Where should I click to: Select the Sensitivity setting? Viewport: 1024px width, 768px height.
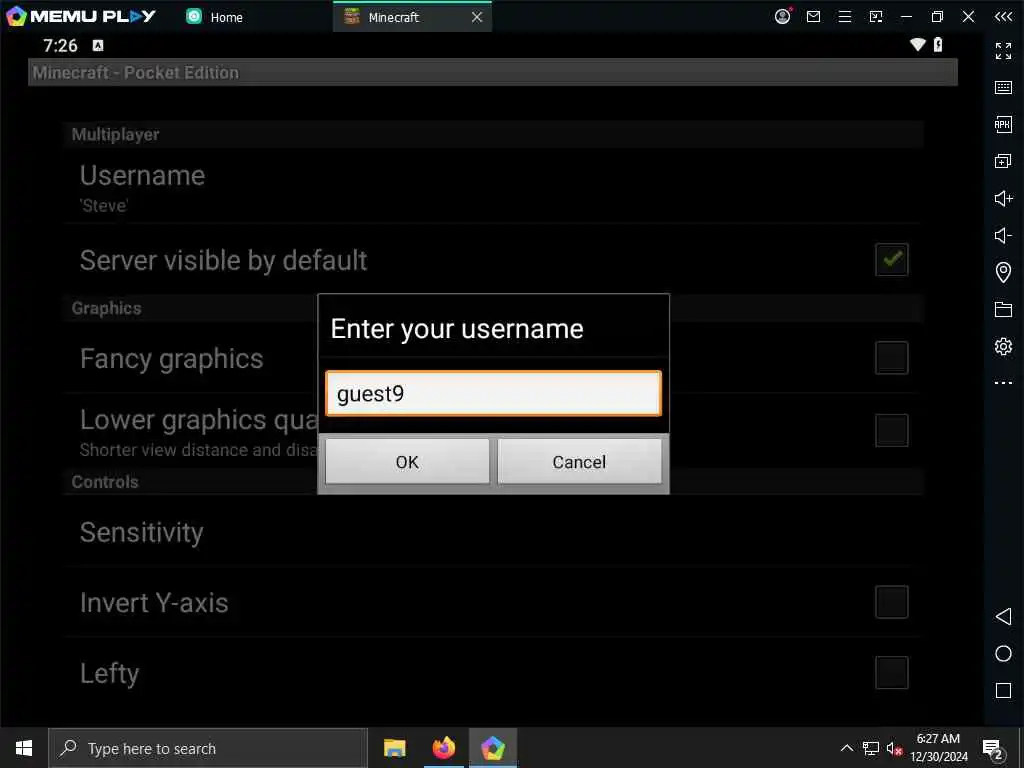tap(493, 532)
